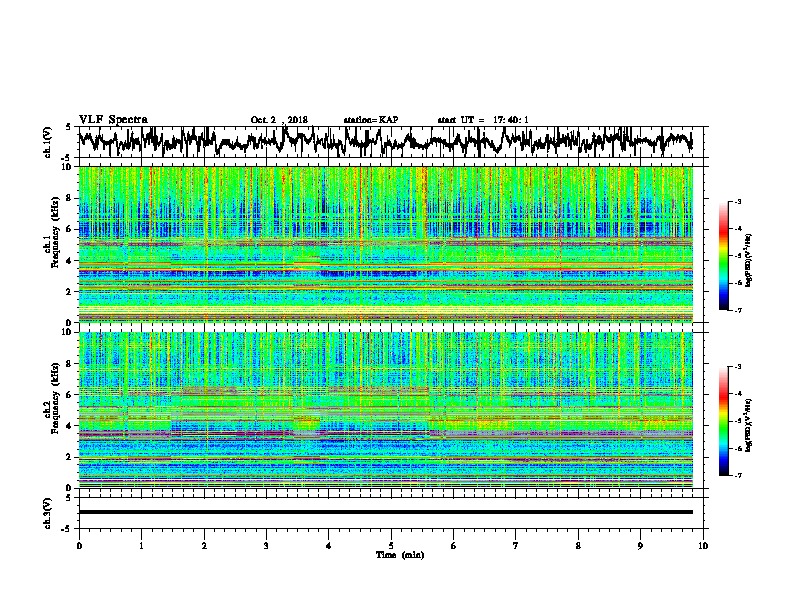
Task: Click the '-3' tick on ch.2 colorbar
Action: 737,367
